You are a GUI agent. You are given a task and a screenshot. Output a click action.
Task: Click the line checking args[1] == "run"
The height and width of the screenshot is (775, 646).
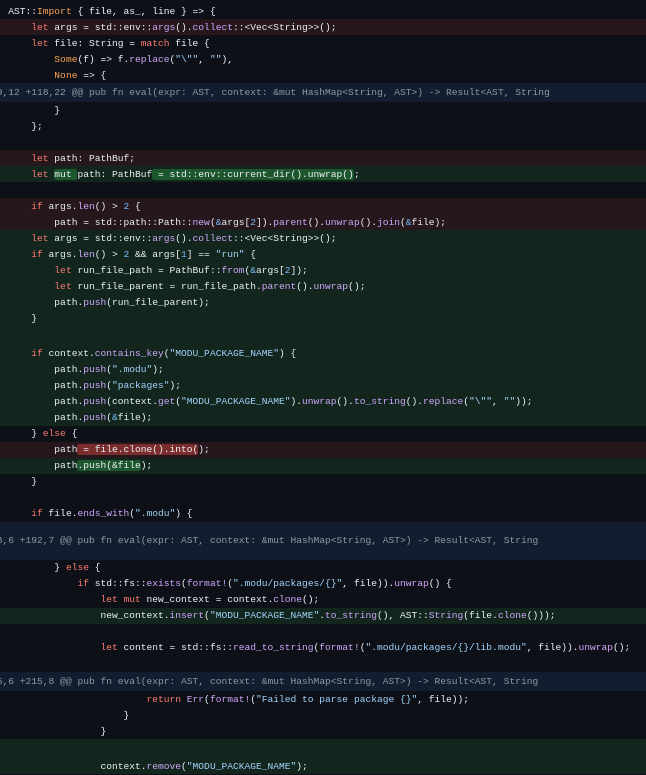tap(143, 254)
